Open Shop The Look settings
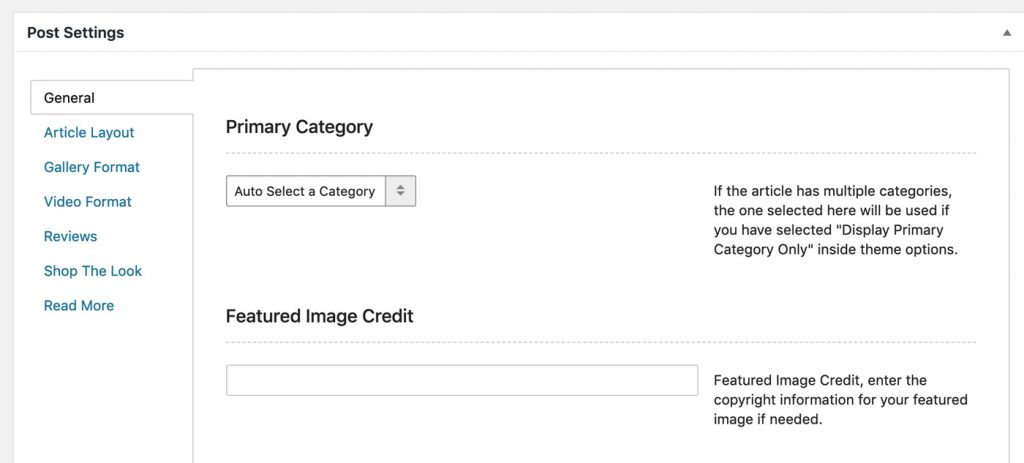The height and width of the screenshot is (463, 1024). pos(93,271)
